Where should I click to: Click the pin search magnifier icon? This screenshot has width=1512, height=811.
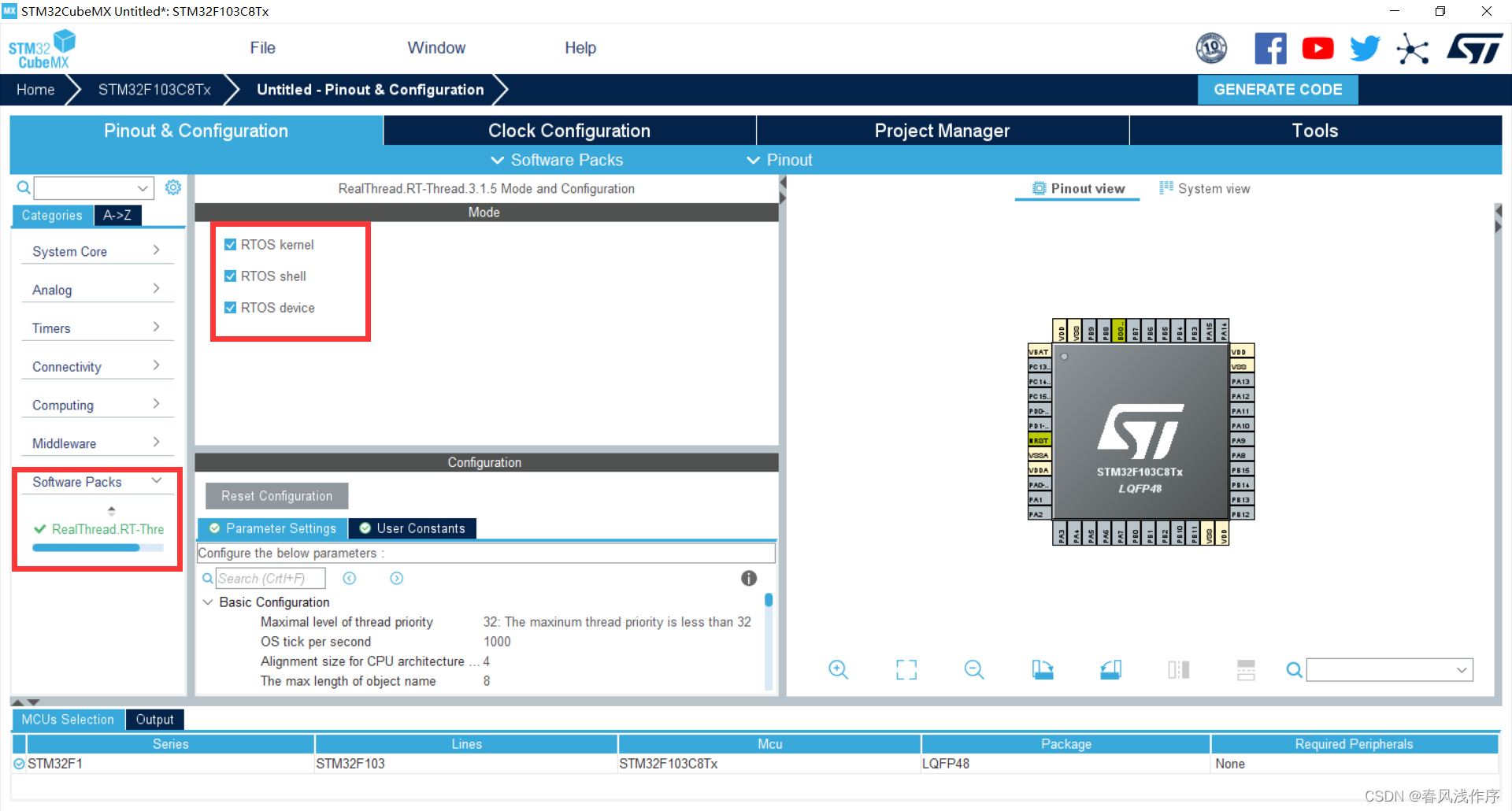tap(1294, 670)
